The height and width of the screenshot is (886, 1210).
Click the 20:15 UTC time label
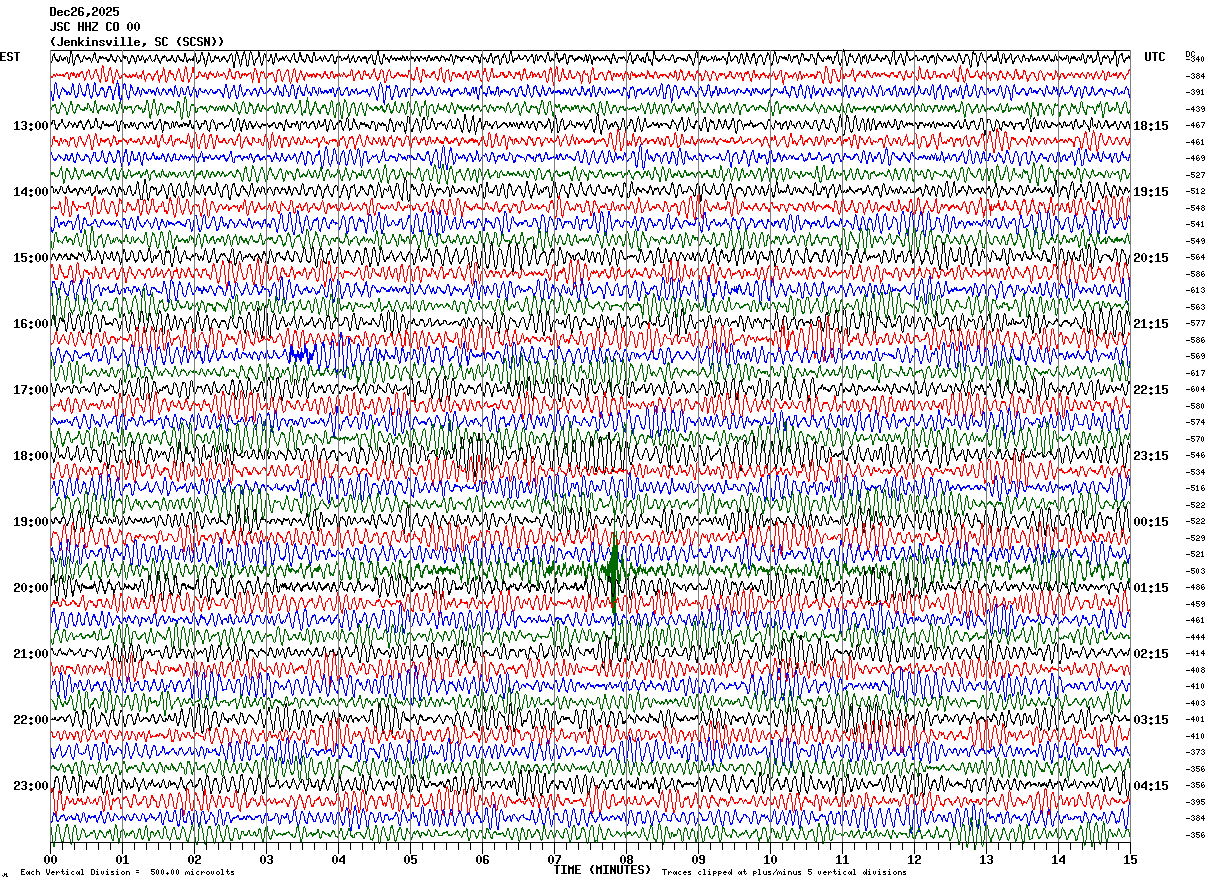tap(1151, 258)
